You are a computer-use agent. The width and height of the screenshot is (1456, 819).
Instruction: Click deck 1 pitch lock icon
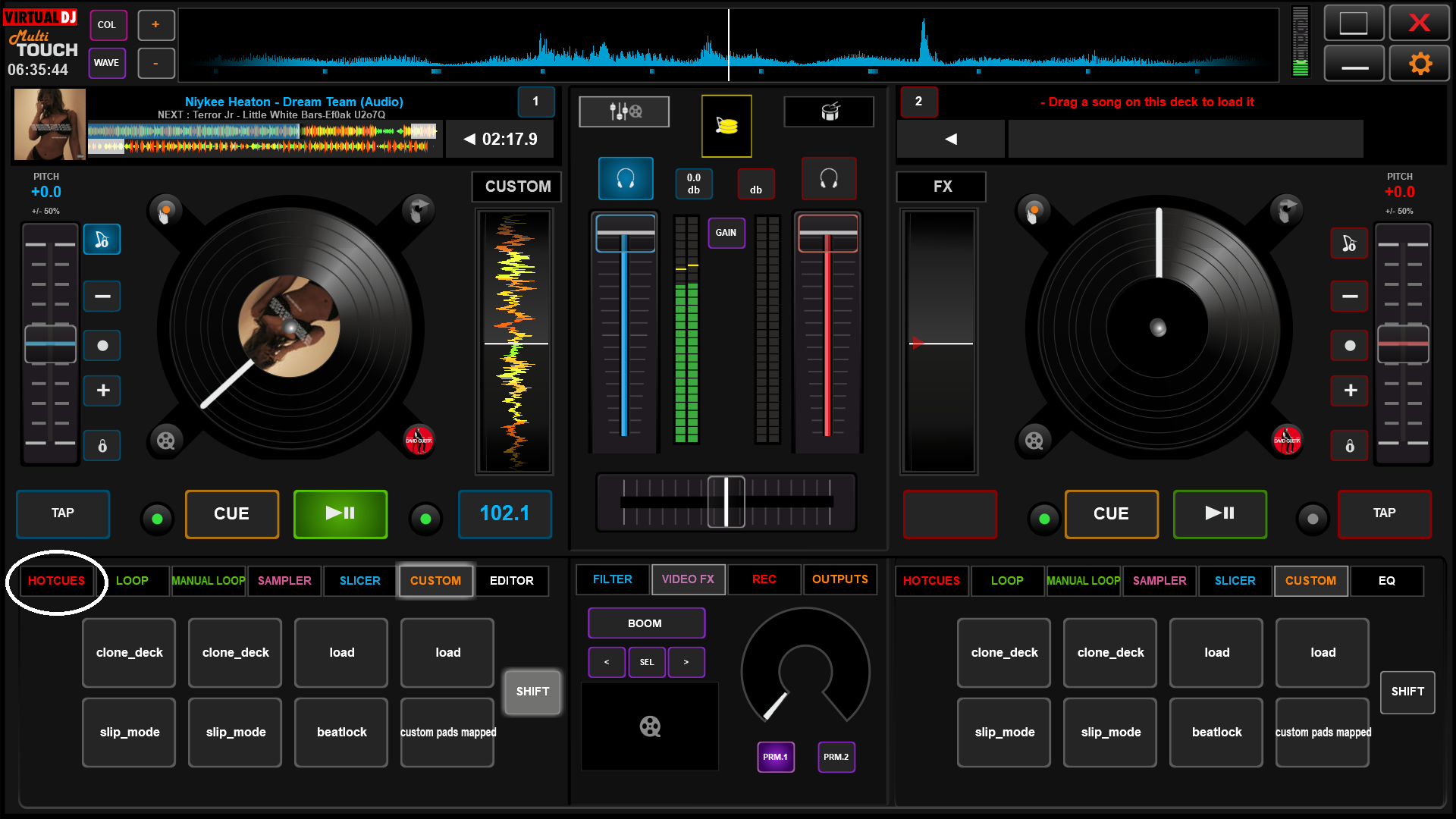(x=102, y=446)
